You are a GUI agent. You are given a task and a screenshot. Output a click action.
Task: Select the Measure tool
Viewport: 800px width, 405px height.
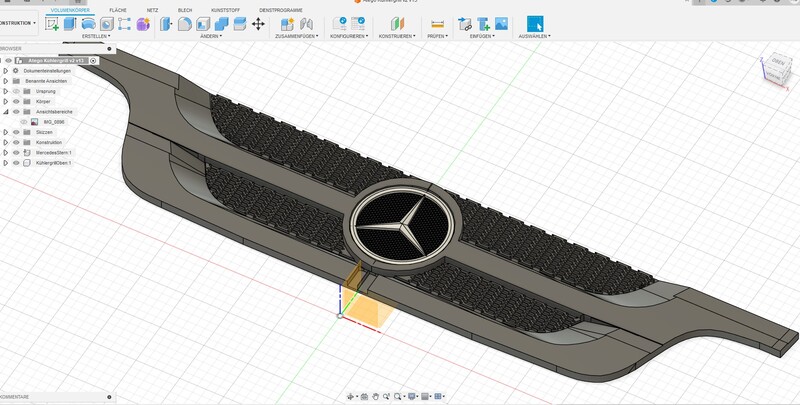(437, 23)
